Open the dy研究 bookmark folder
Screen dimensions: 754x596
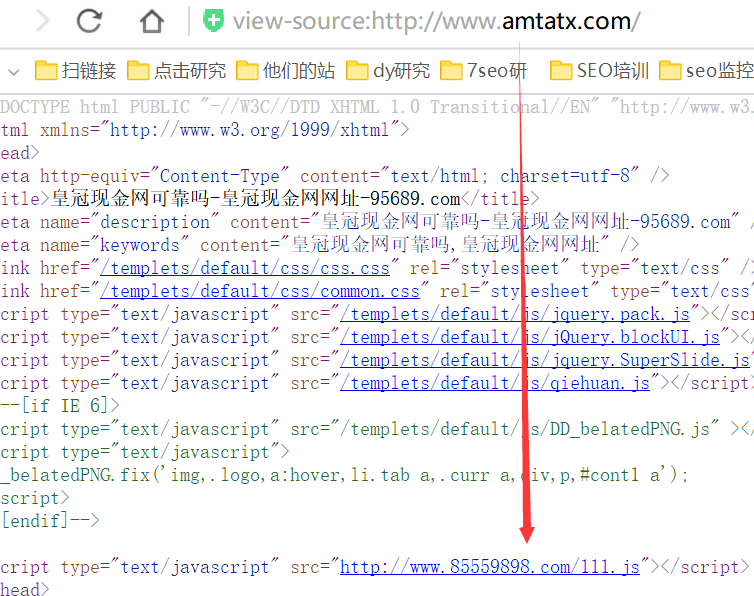pyautogui.click(x=388, y=71)
